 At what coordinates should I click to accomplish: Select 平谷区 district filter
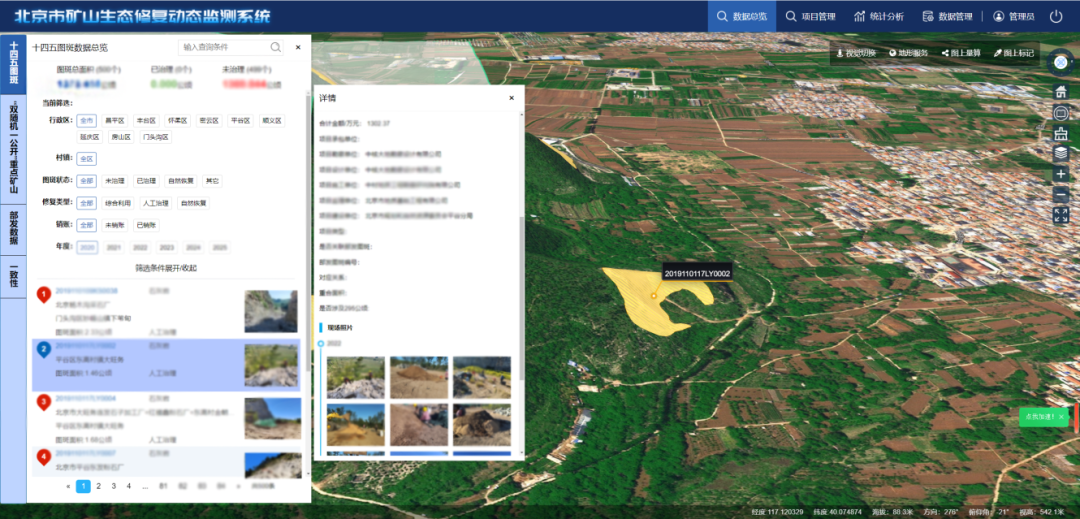pyautogui.click(x=240, y=120)
